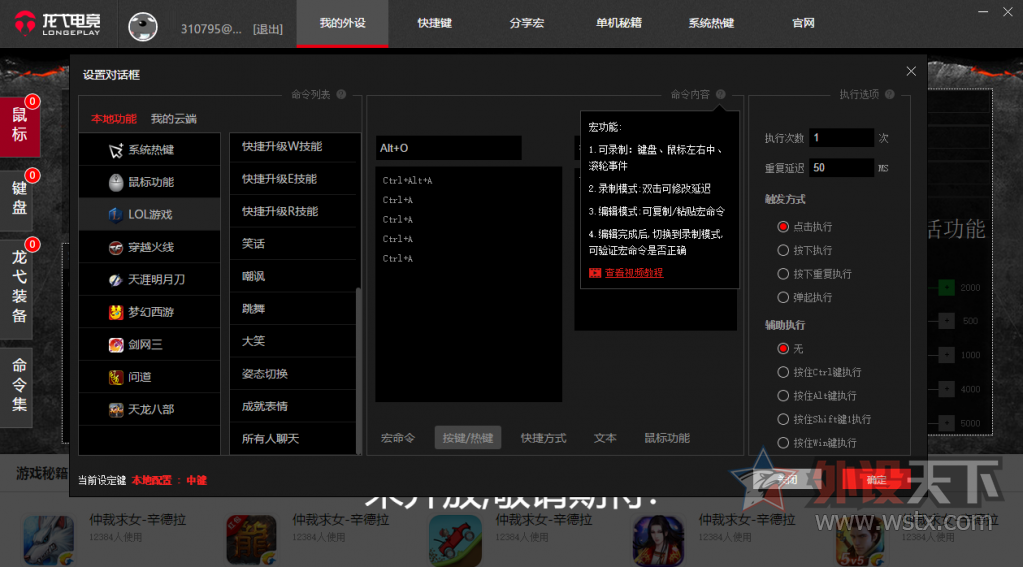
Task: Click the 确定 confirm button
Action: [876, 480]
